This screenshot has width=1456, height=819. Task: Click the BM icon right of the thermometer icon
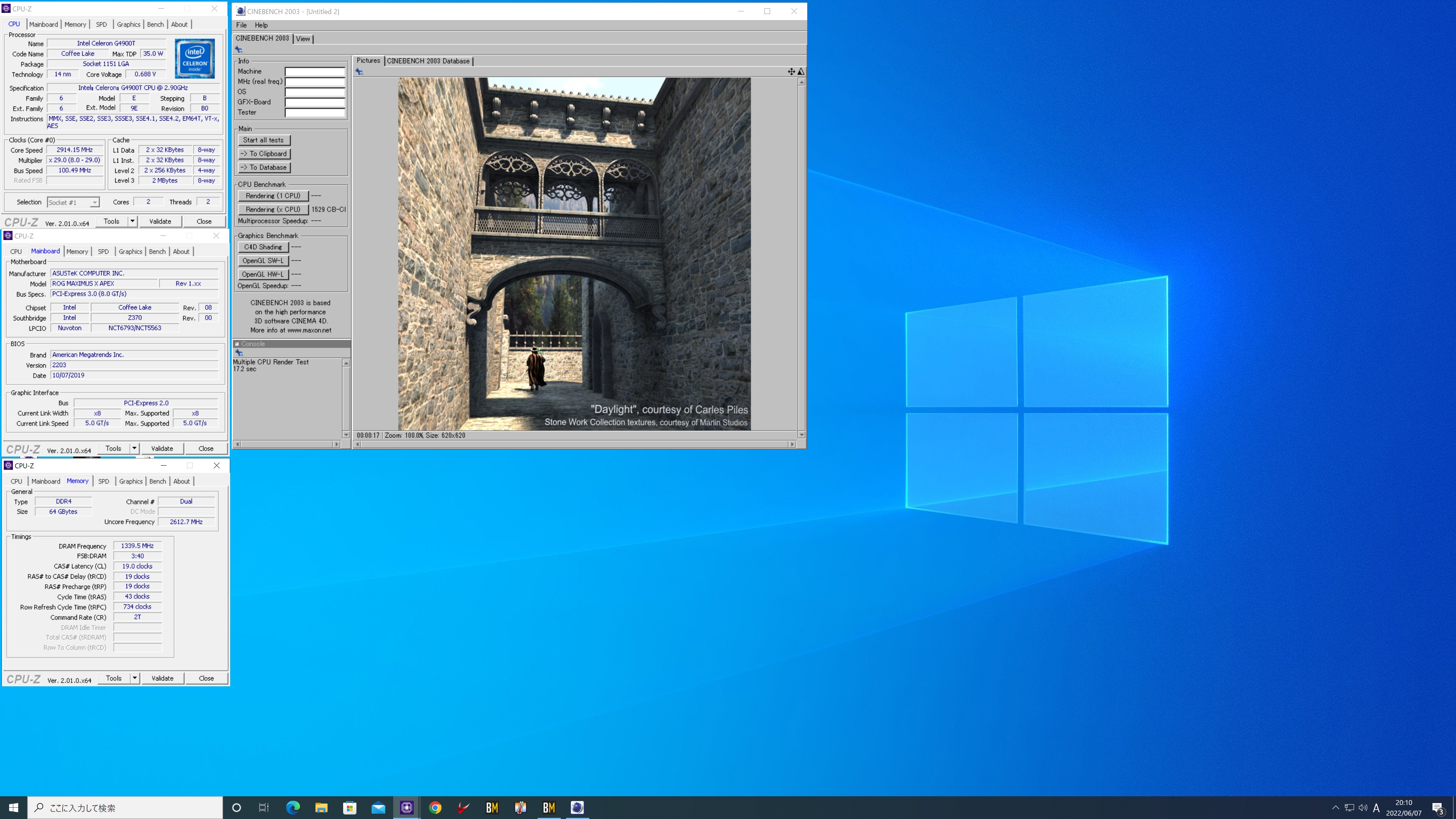[x=549, y=808]
